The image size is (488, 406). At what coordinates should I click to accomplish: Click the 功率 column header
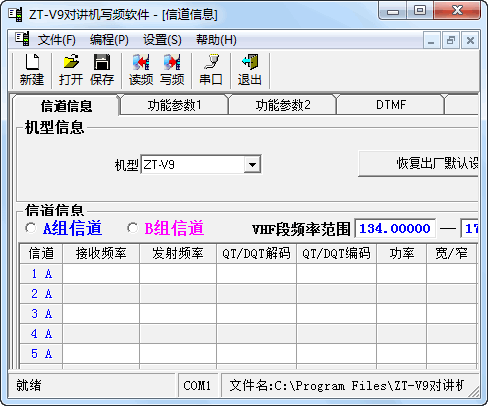[402, 253]
